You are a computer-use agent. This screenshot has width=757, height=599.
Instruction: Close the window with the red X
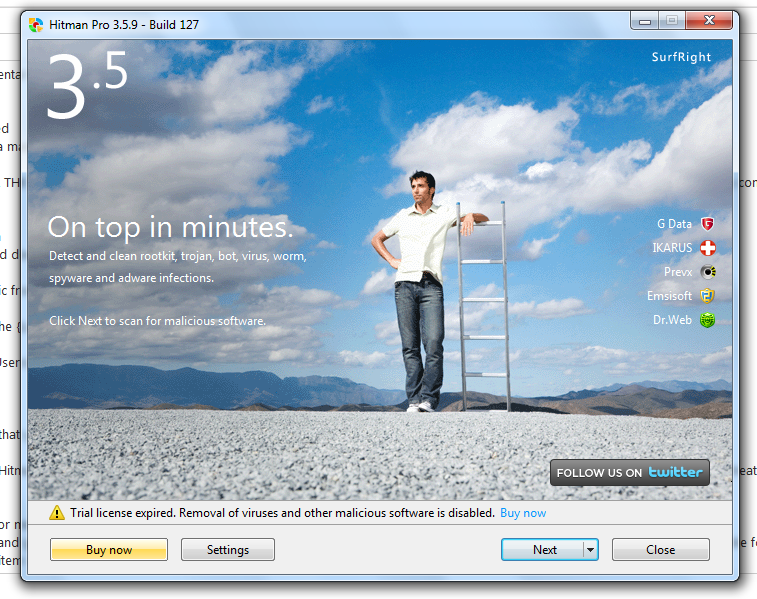[x=709, y=21]
